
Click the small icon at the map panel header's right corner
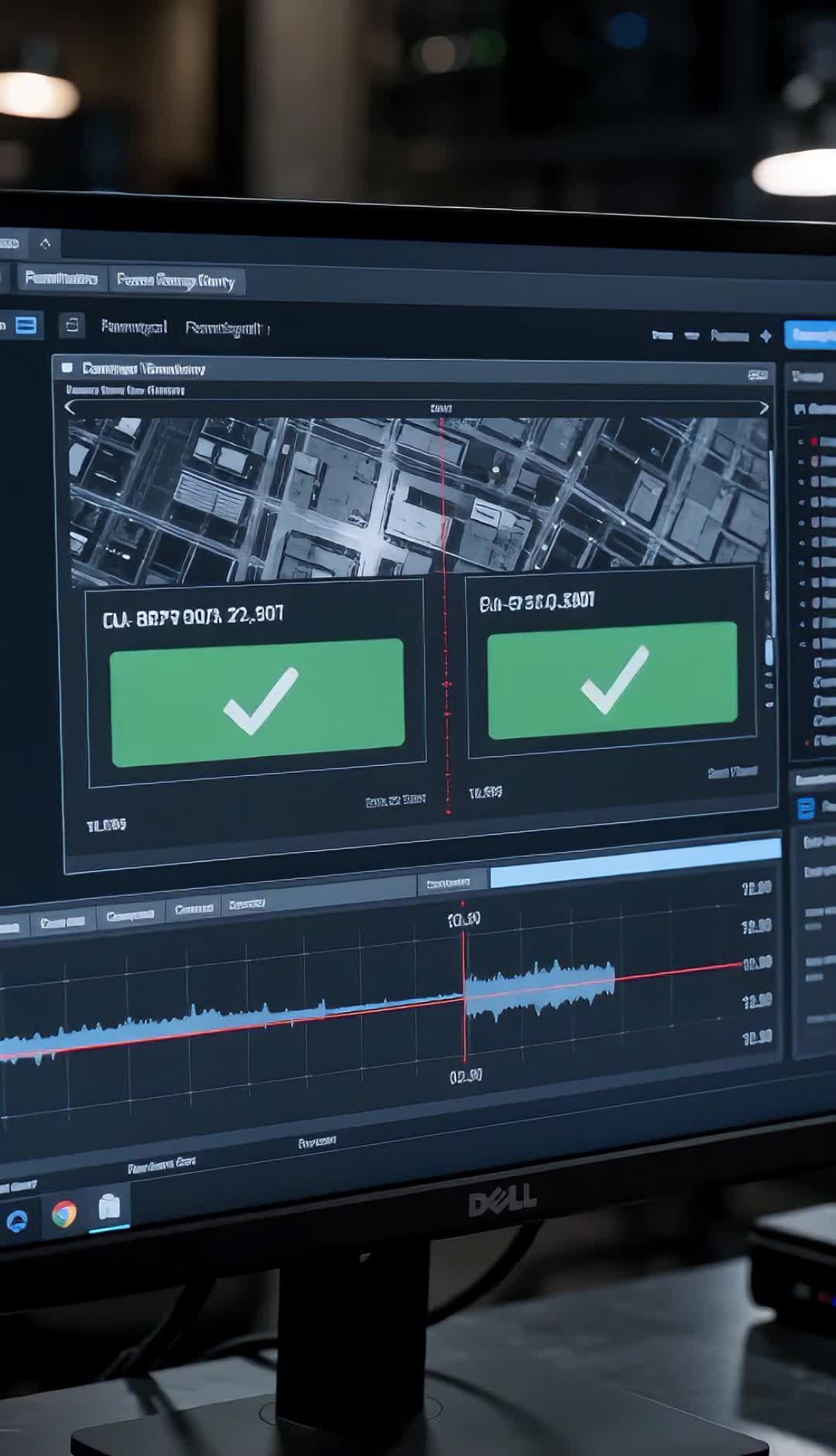coord(758,375)
